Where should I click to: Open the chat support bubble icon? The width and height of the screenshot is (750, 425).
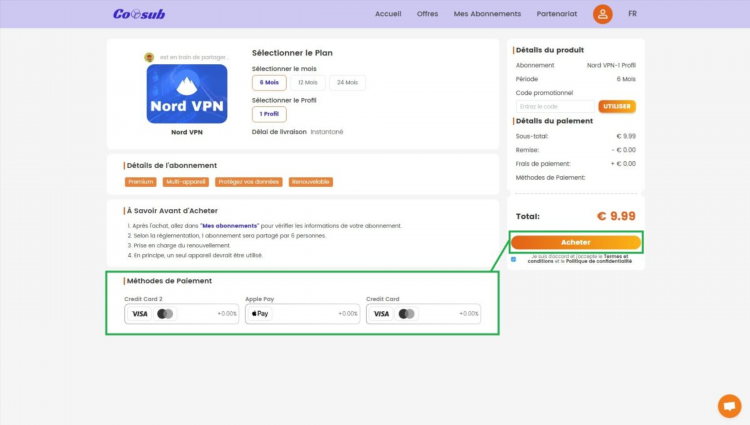[x=729, y=406]
